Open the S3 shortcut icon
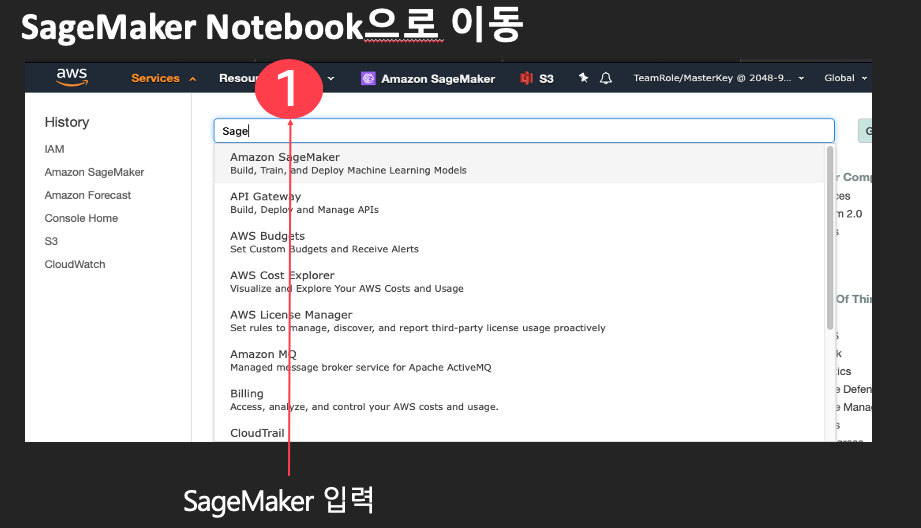 526,78
